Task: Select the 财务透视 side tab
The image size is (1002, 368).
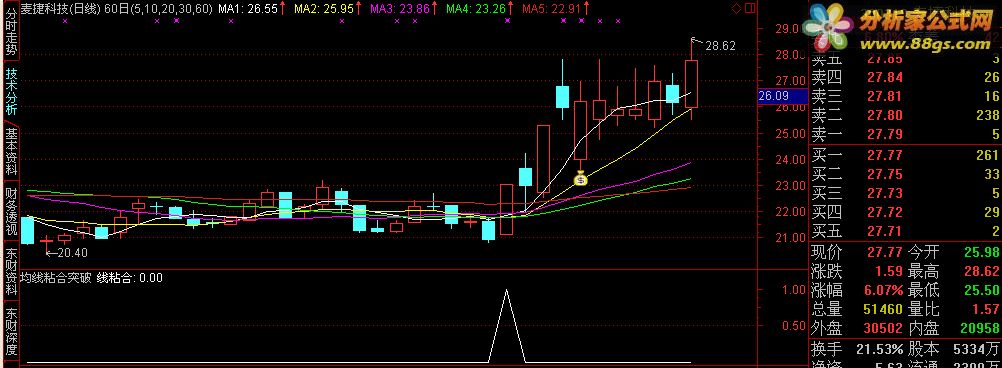Action: 10,212
